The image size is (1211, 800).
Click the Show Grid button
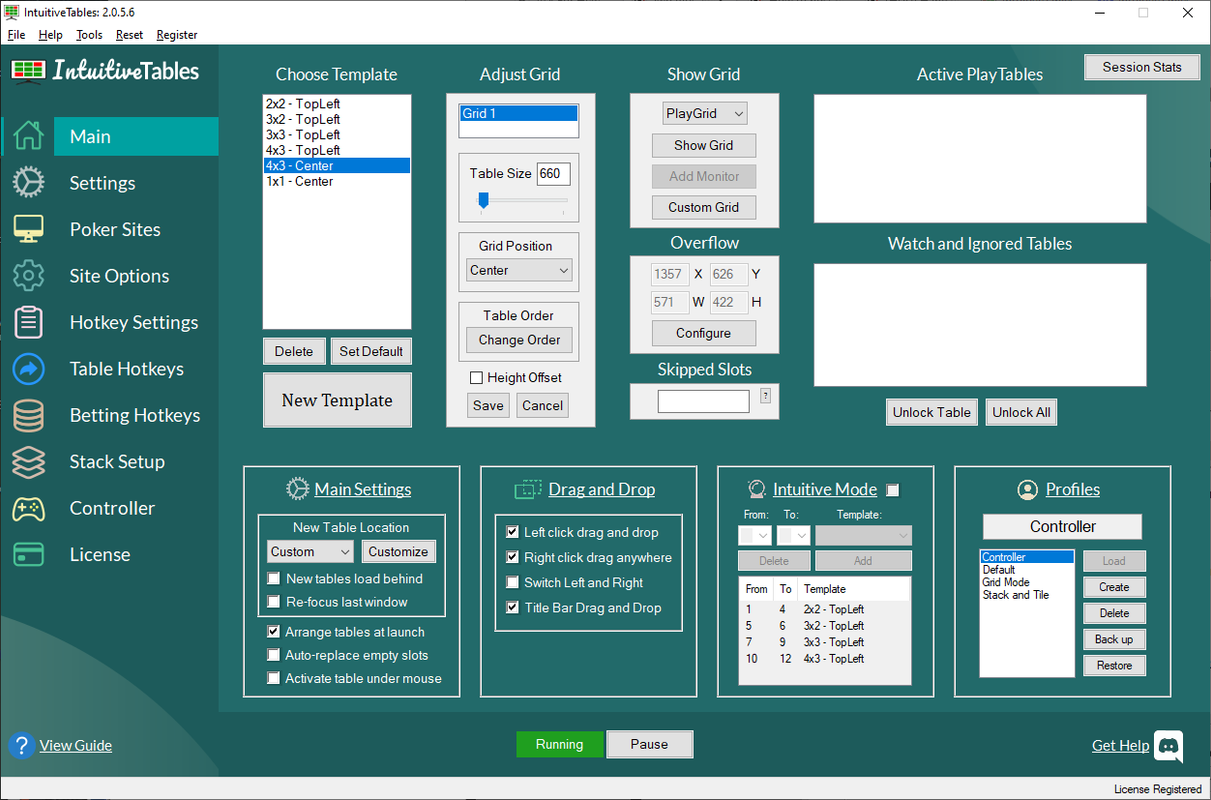coord(704,145)
